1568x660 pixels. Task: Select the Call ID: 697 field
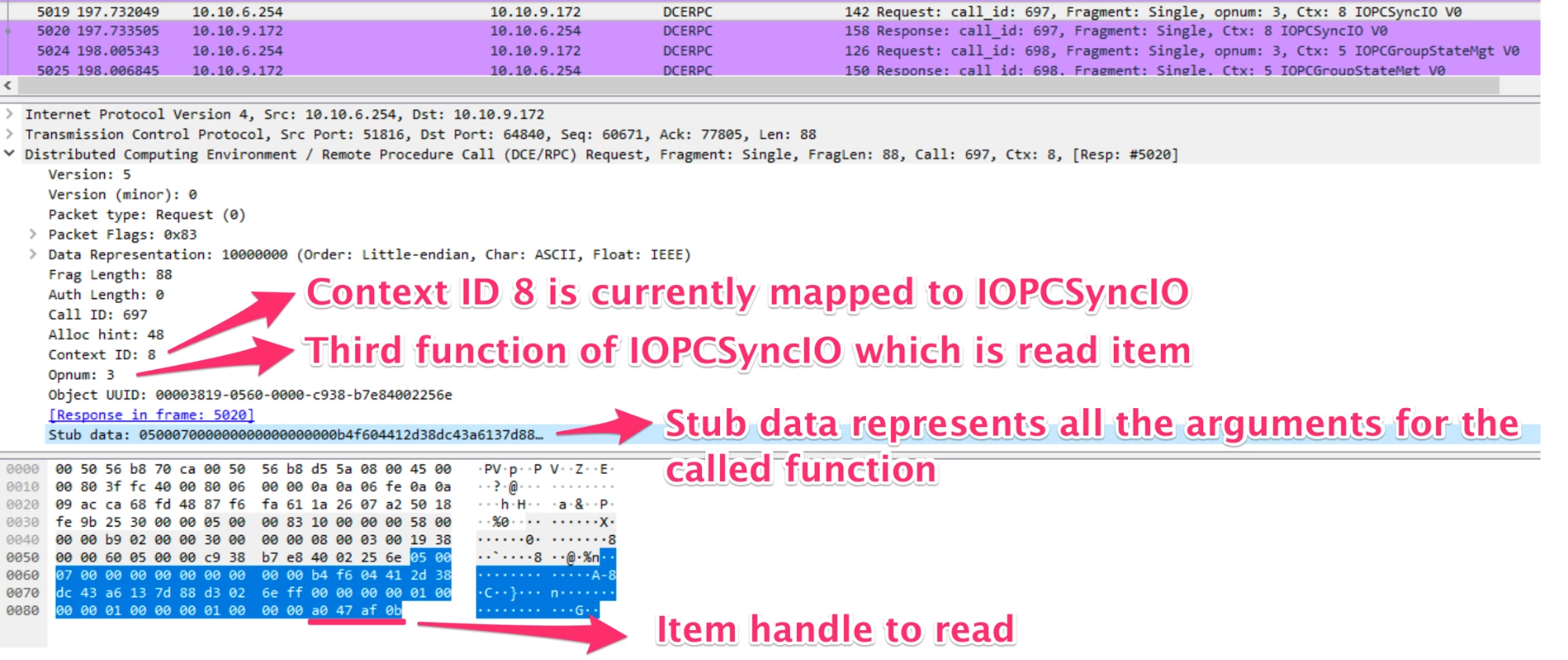click(97, 315)
